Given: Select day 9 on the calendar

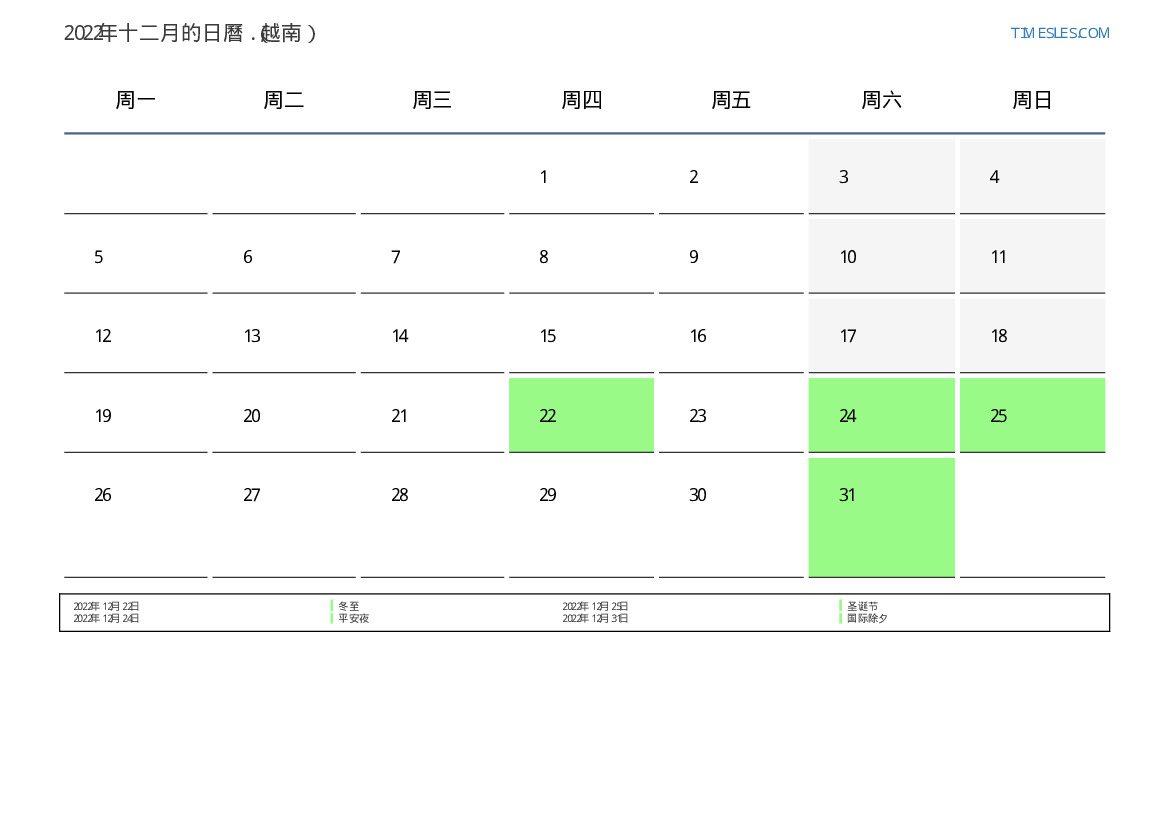Looking at the screenshot, I should coord(731,257).
